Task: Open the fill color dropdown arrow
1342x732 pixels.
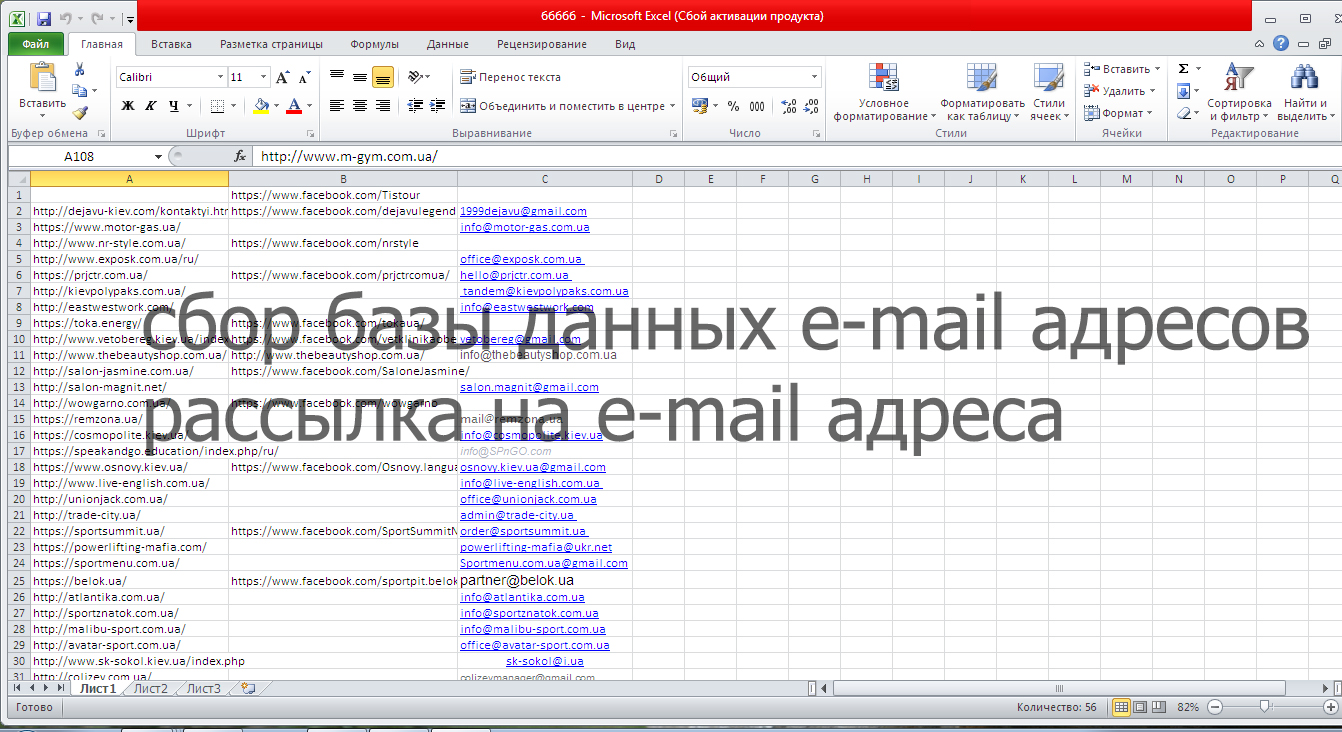Action: click(277, 106)
